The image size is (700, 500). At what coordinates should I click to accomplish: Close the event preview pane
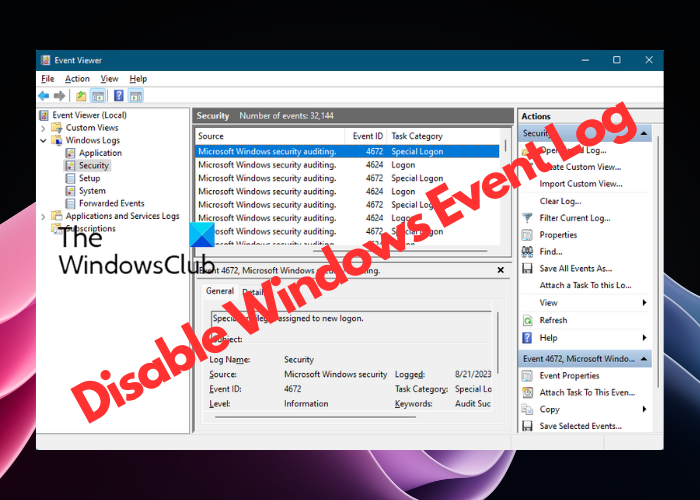pyautogui.click(x=500, y=270)
